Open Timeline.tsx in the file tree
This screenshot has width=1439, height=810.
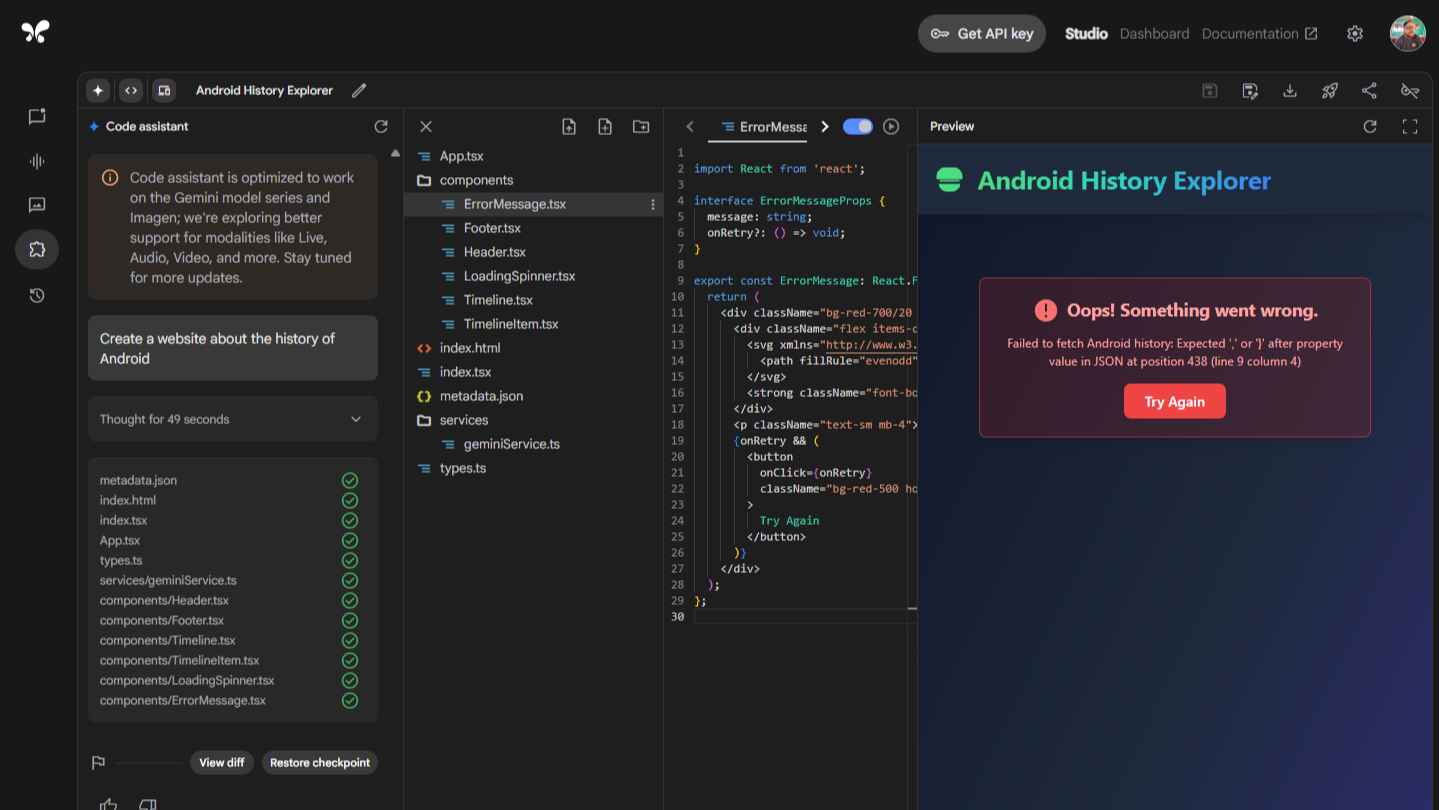(498, 300)
